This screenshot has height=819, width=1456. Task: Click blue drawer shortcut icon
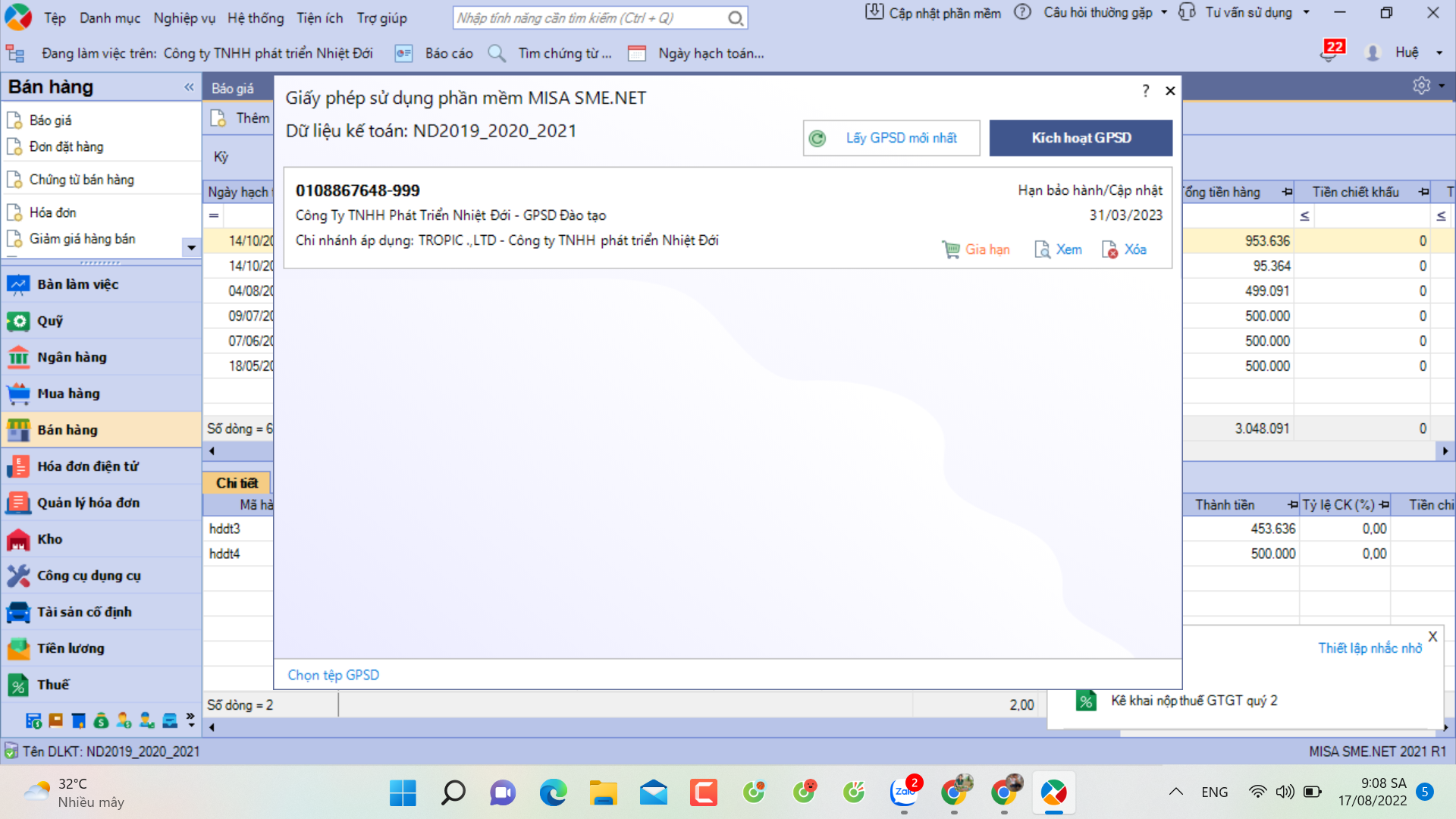click(x=170, y=720)
